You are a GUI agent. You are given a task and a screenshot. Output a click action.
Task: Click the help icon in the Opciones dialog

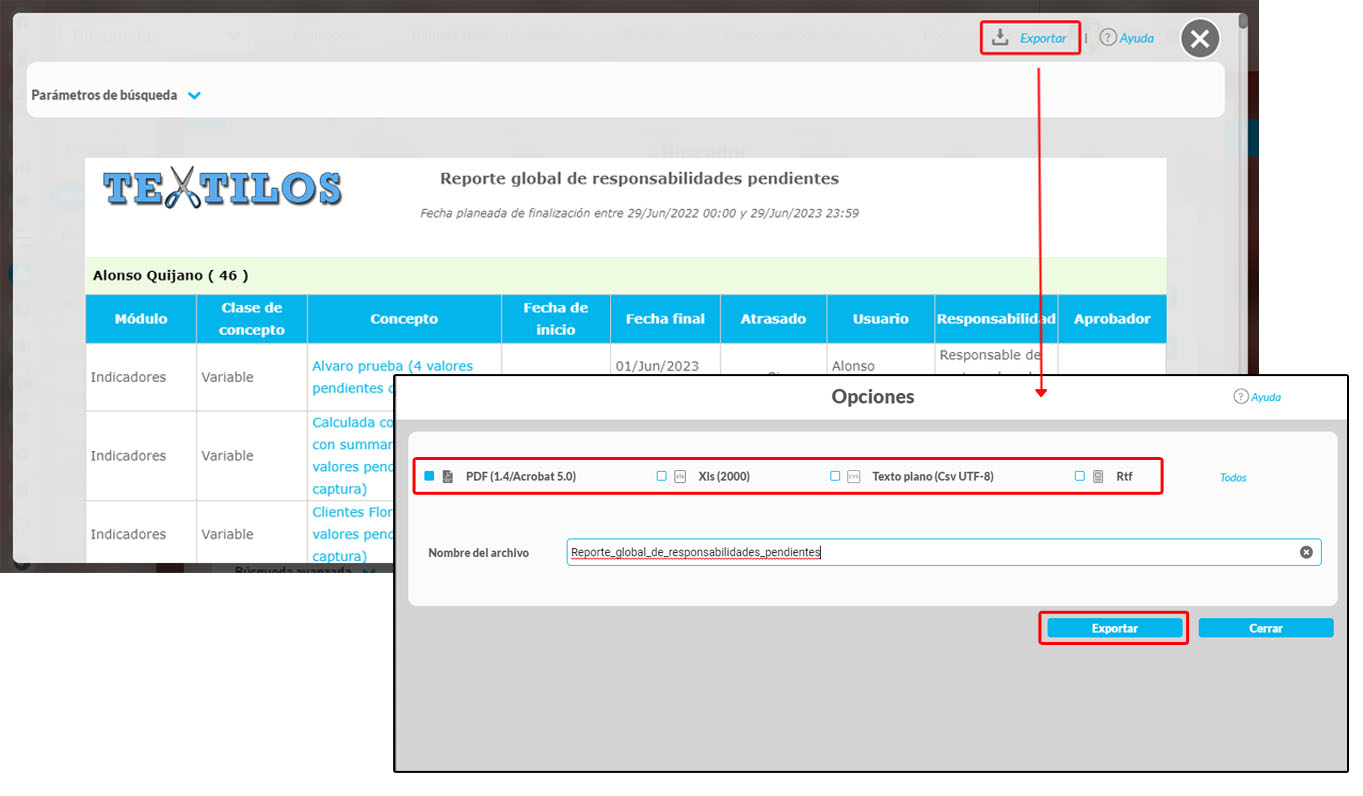(x=1241, y=397)
